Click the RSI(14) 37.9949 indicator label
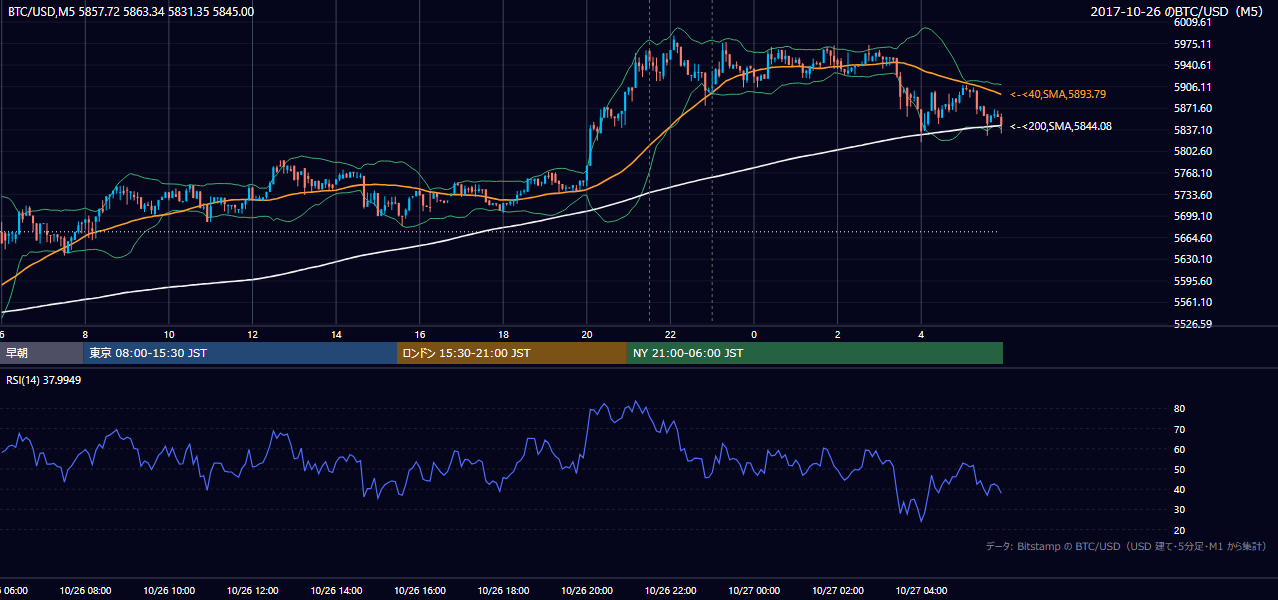Viewport: 1278px width, 600px height. pyautogui.click(x=44, y=381)
